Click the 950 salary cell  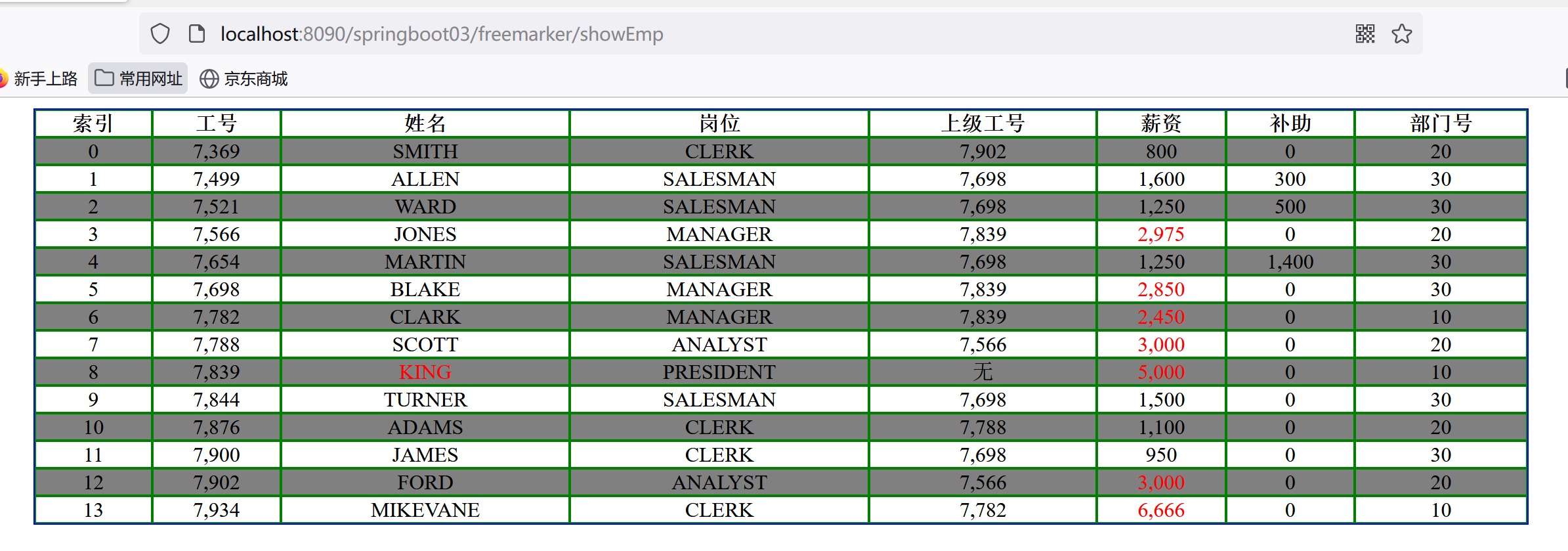click(x=1161, y=454)
